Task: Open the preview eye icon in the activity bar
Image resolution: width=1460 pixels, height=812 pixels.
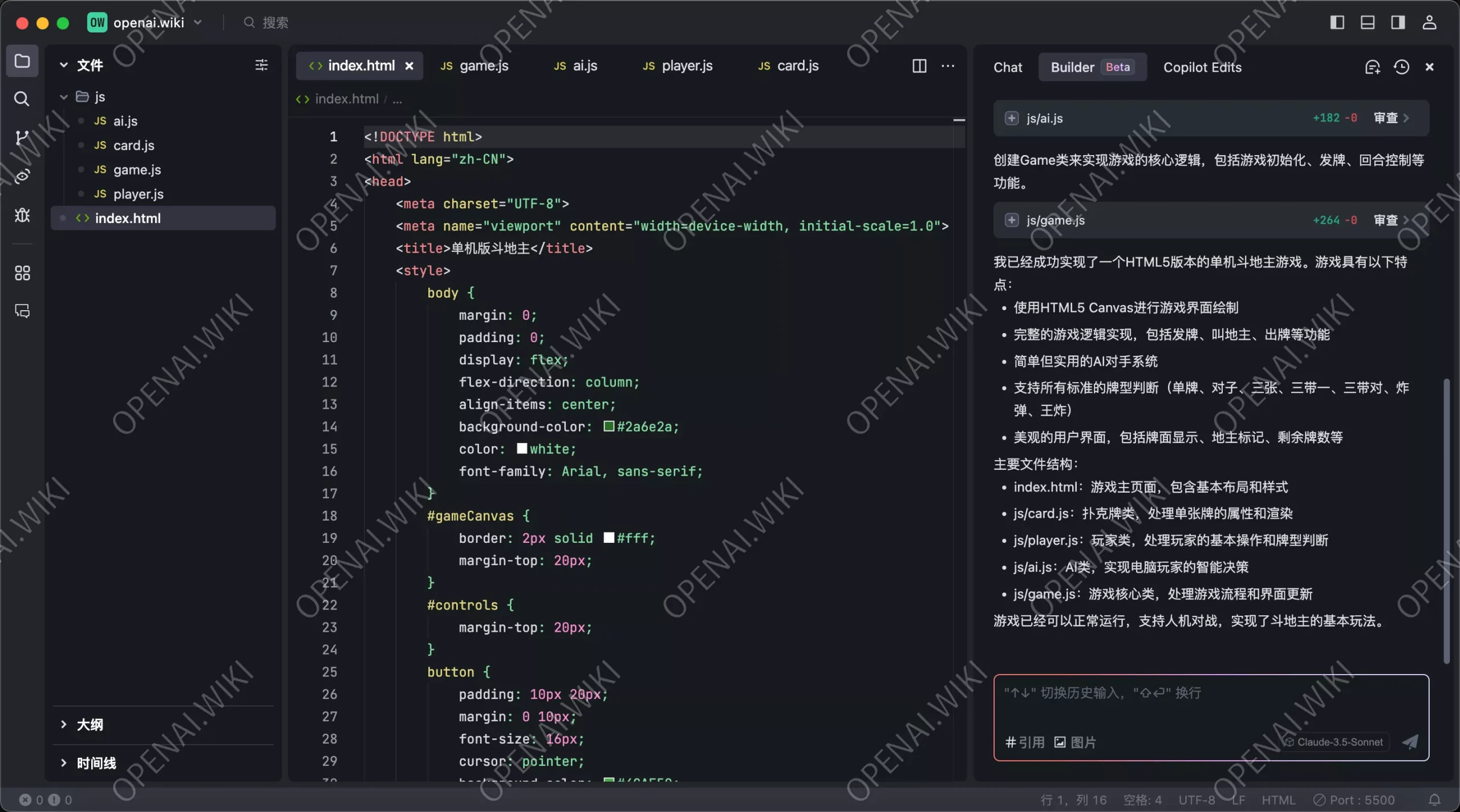Action: pyautogui.click(x=22, y=176)
